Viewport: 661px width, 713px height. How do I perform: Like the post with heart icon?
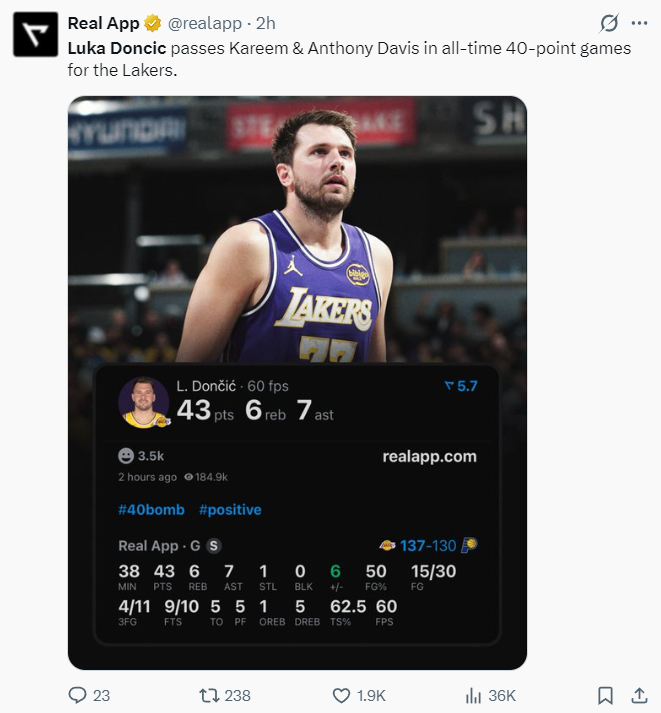point(342,695)
